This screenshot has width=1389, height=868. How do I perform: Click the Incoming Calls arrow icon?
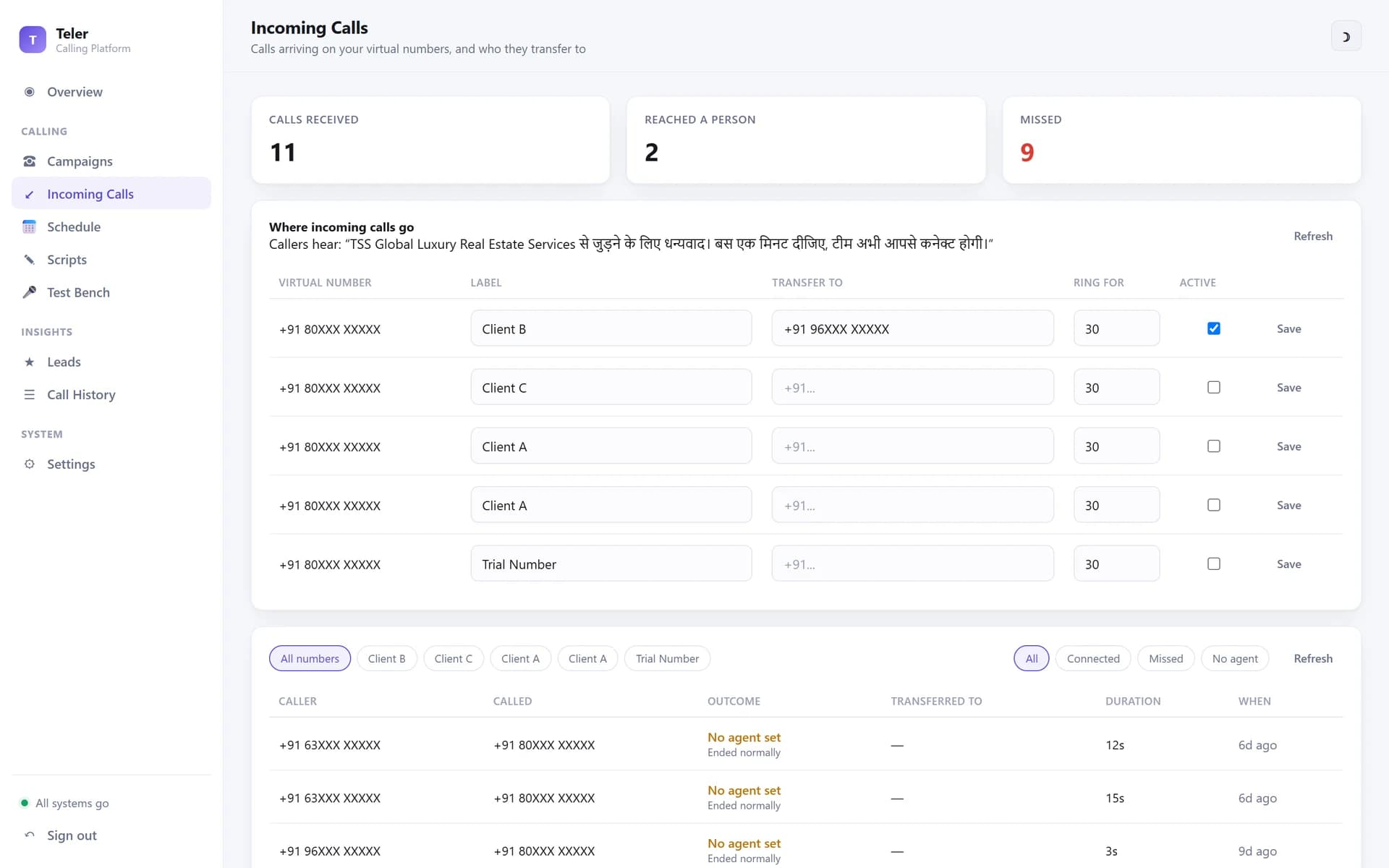(30, 194)
